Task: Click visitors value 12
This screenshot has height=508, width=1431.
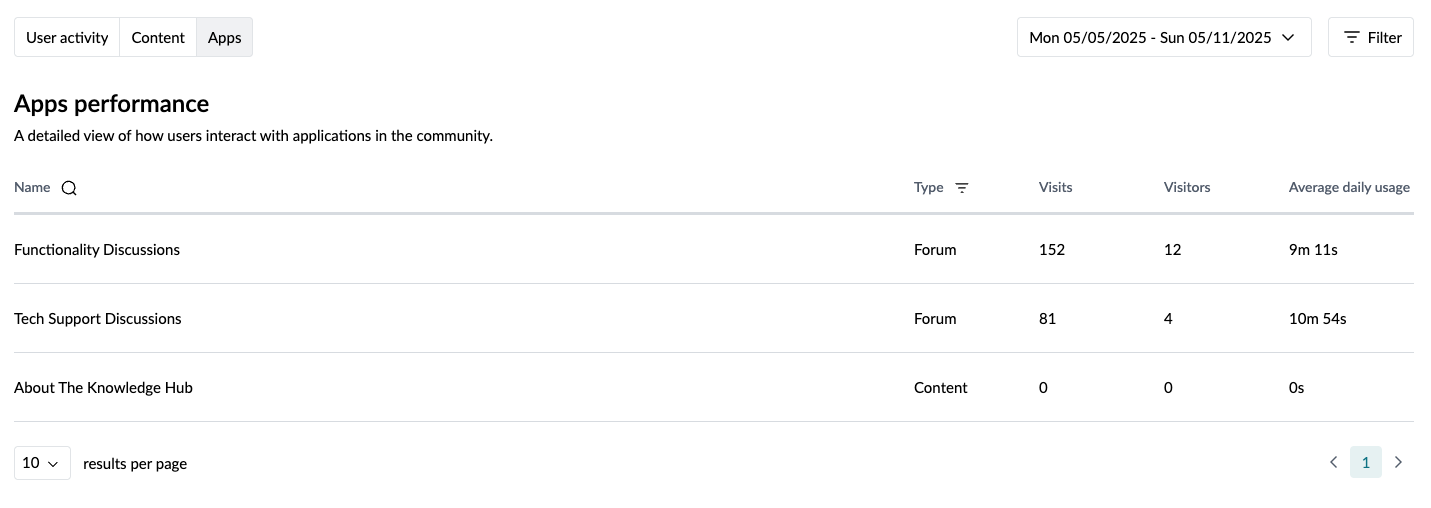Action: pyautogui.click(x=1172, y=249)
